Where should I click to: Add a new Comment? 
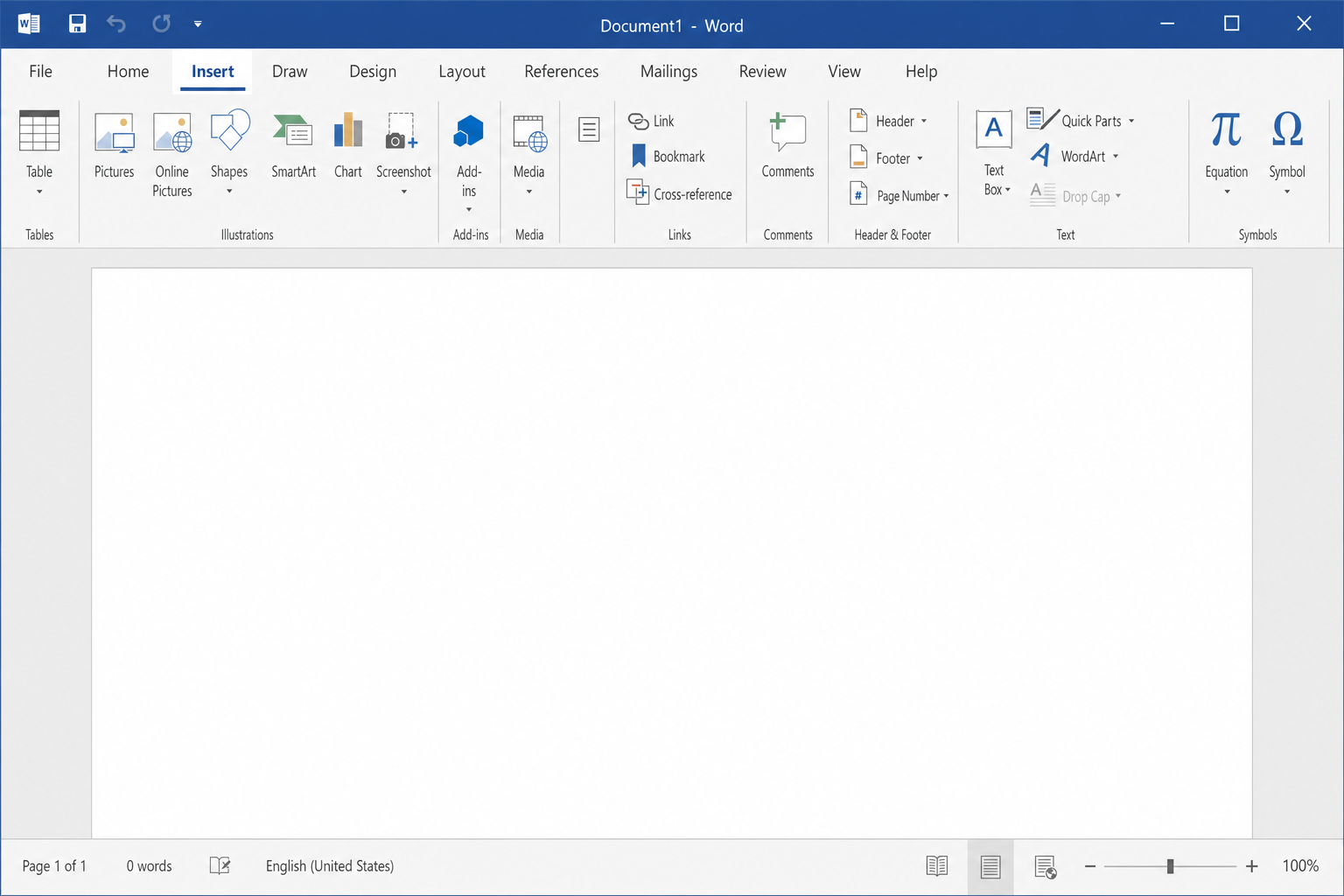787,146
